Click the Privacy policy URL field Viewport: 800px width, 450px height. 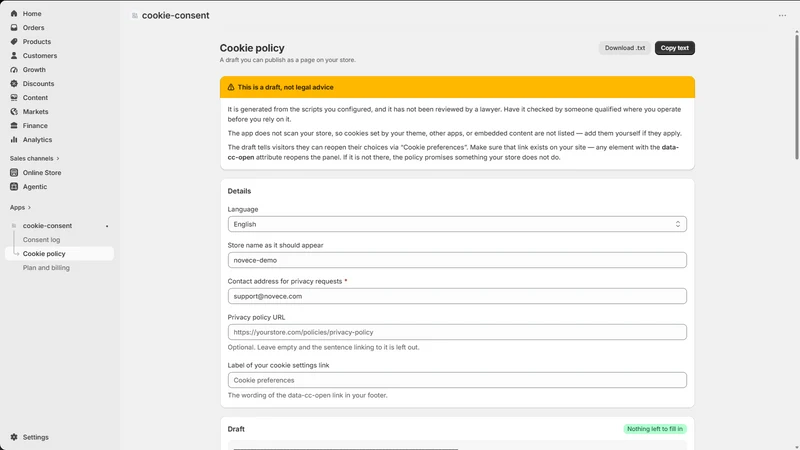[x=457, y=332]
